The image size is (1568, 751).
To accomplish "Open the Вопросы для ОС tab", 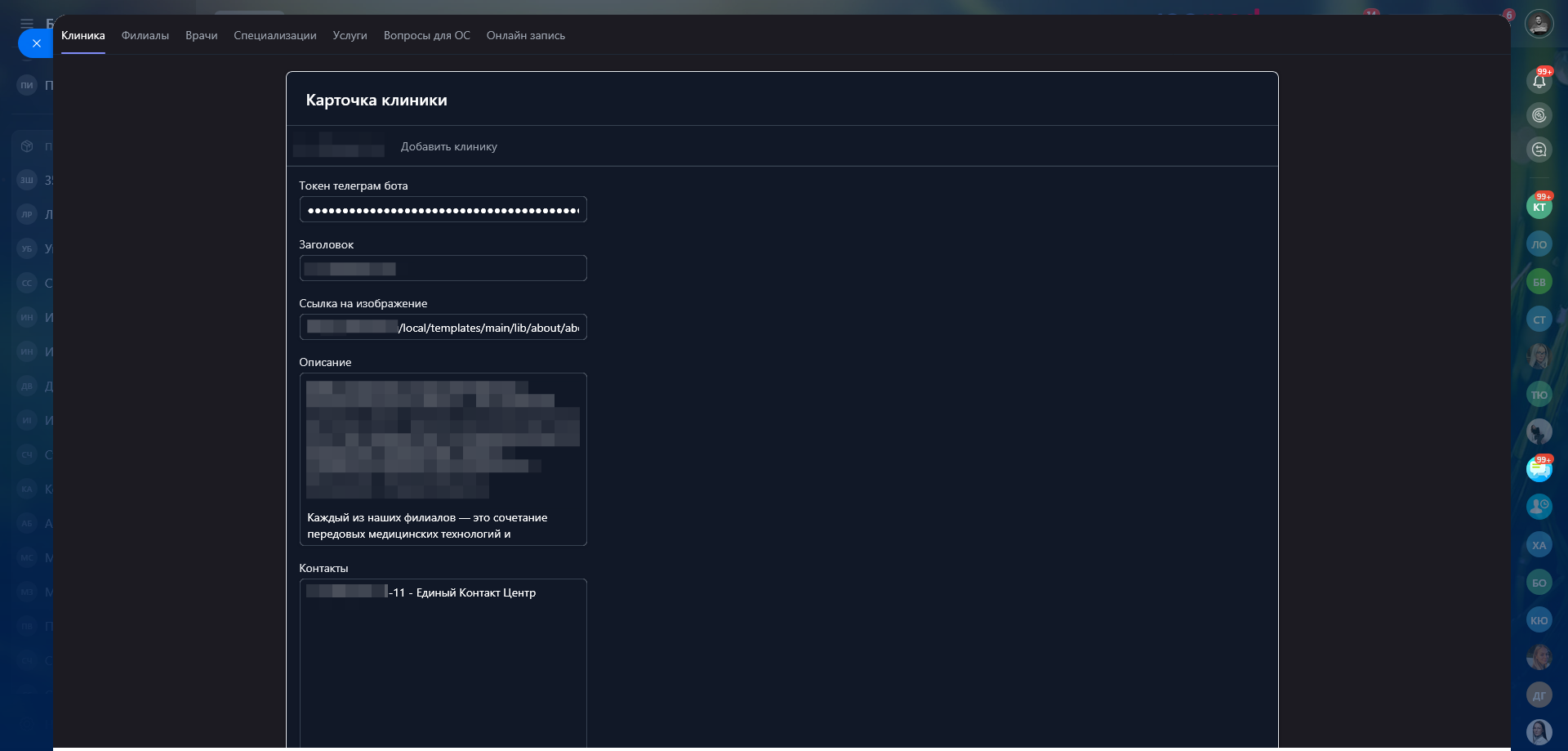I will coord(426,36).
